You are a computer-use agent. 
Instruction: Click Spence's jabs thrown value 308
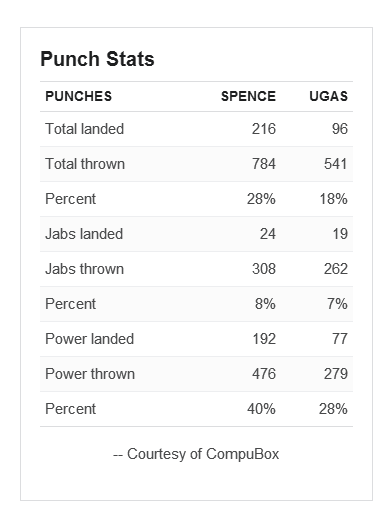coord(264,269)
